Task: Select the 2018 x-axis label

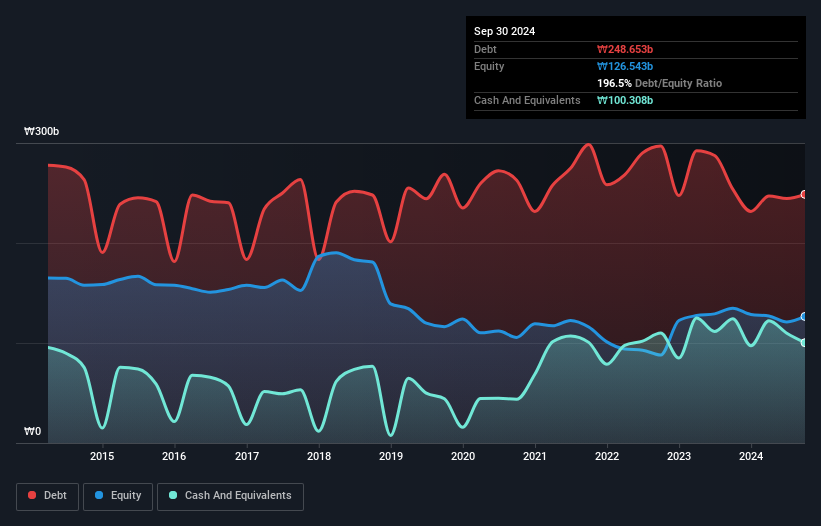Action: [x=319, y=456]
